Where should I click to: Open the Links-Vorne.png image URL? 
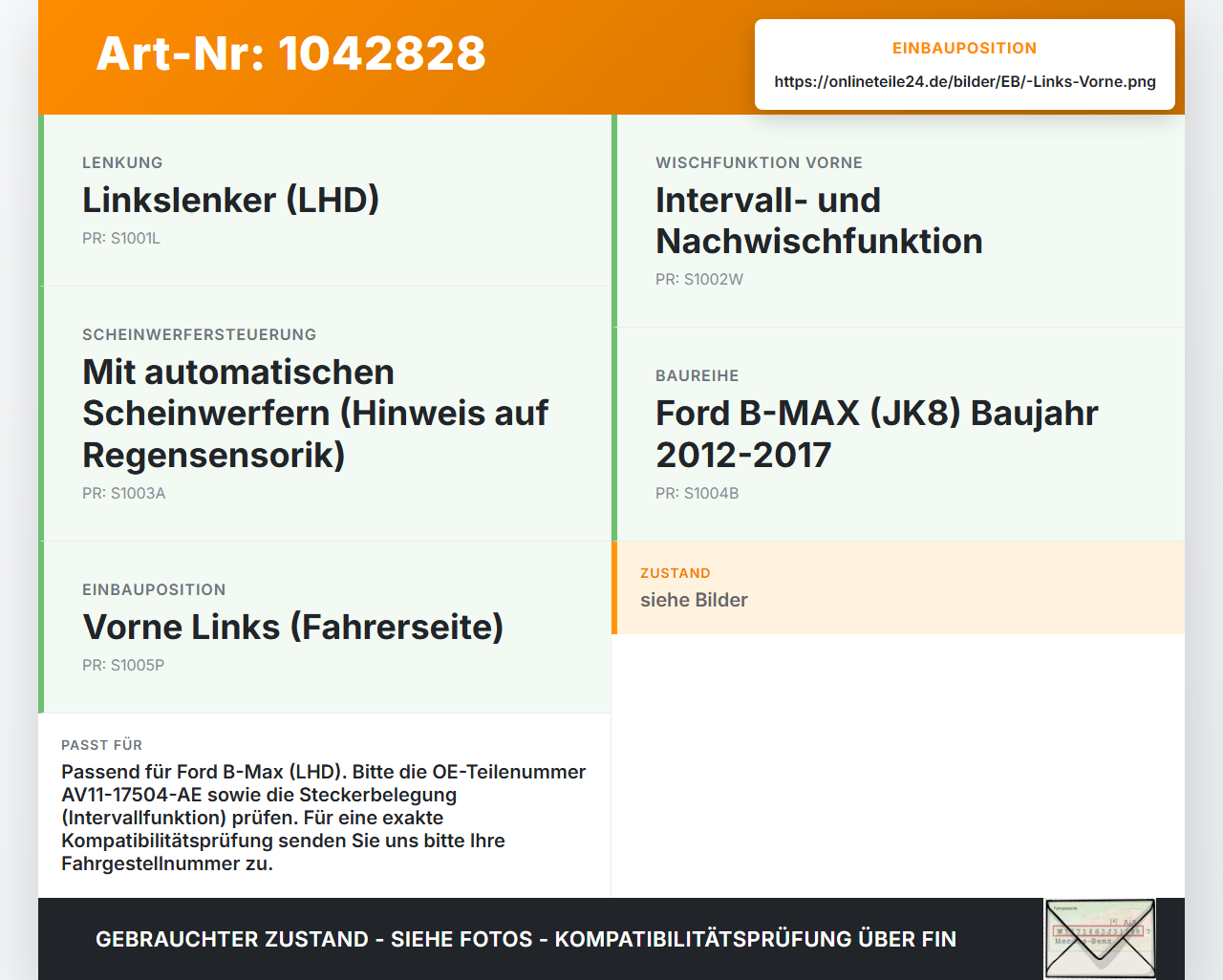[965, 81]
